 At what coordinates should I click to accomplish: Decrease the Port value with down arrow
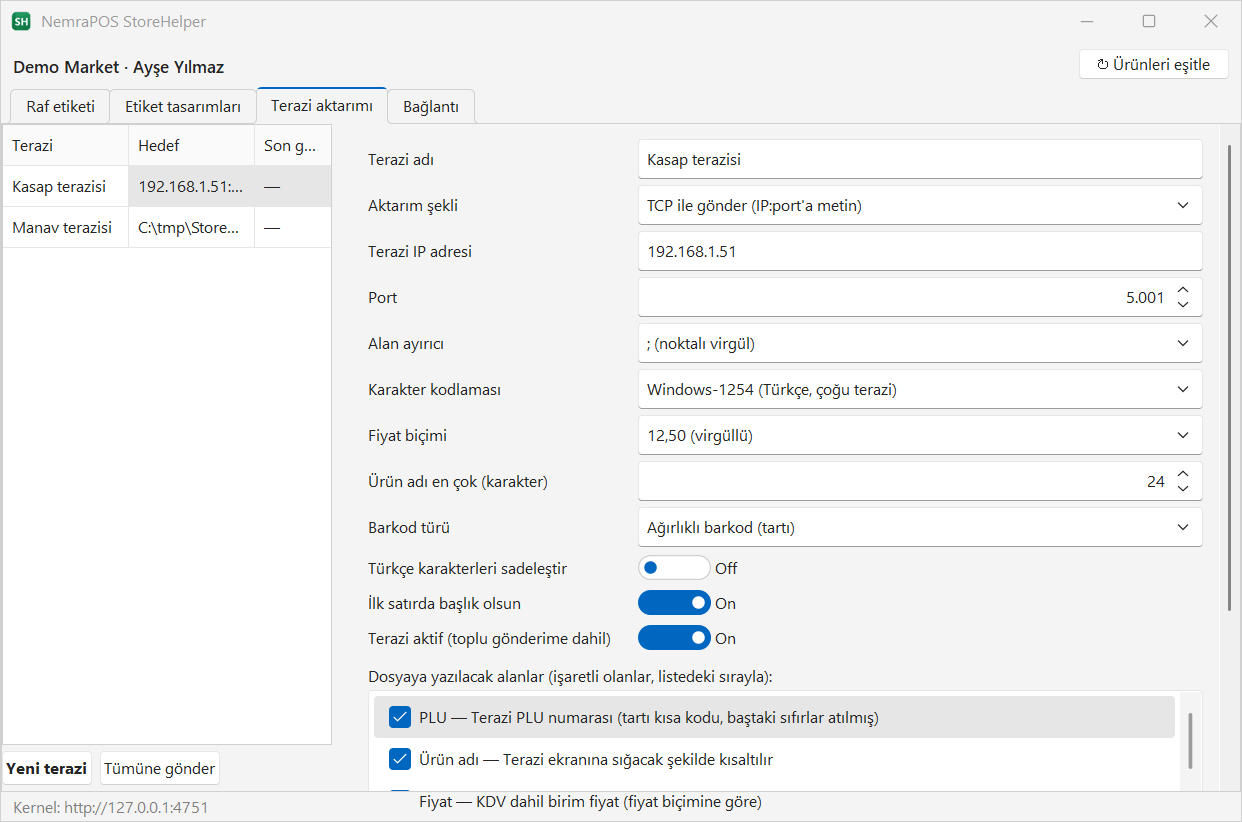pos(1183,304)
